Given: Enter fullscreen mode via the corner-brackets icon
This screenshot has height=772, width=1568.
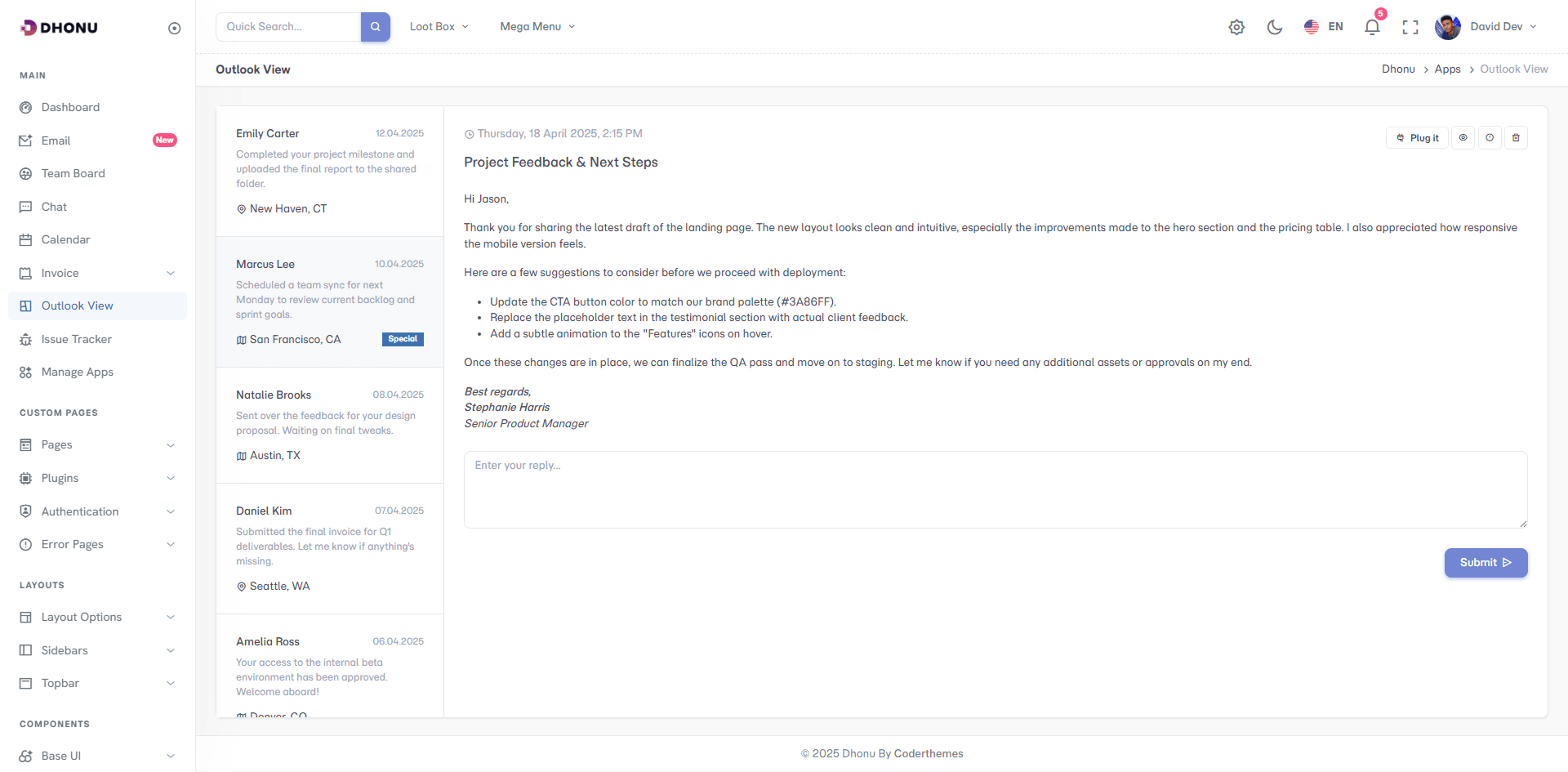Looking at the screenshot, I should 1410,27.
